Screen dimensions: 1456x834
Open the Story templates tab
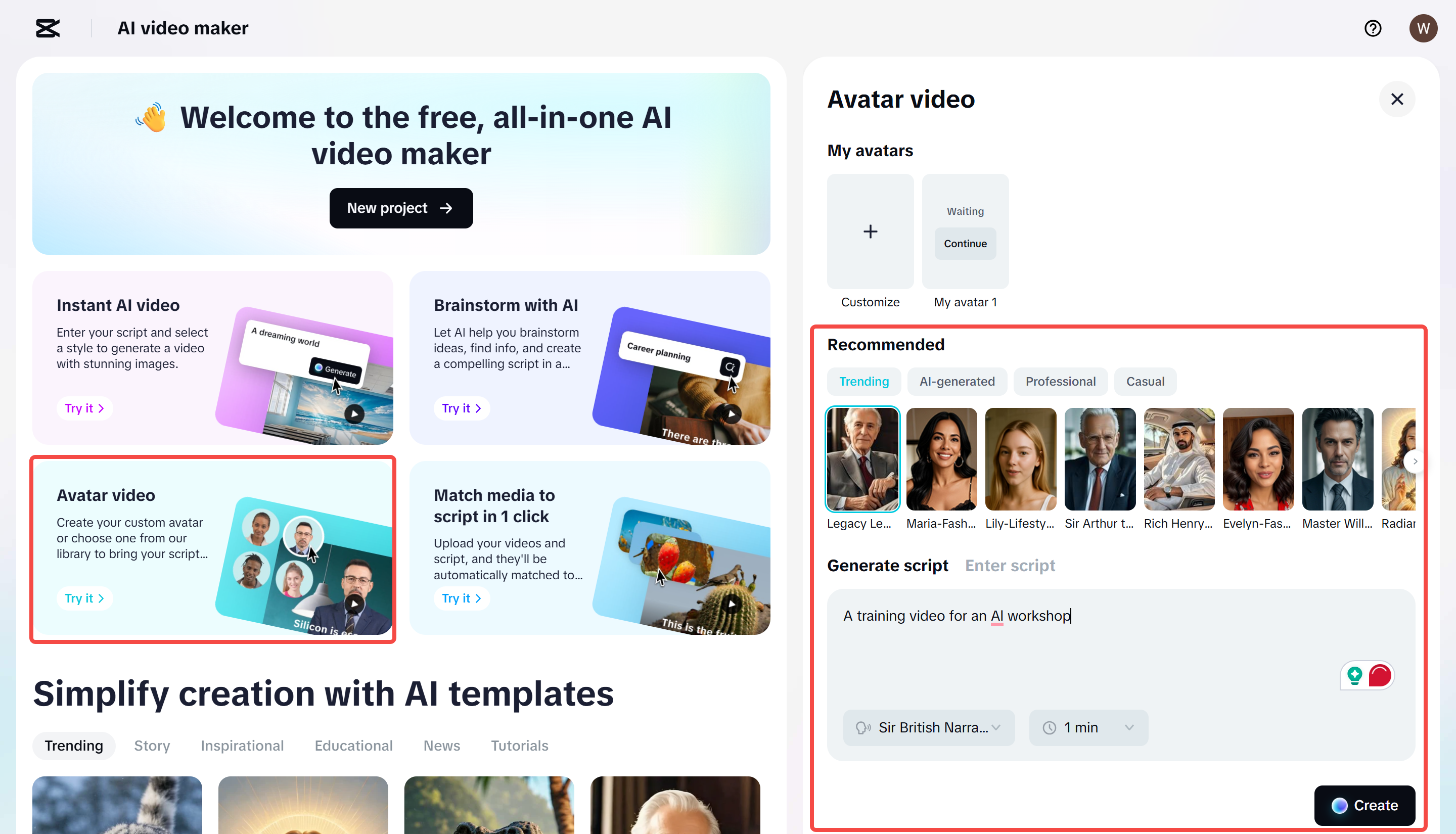tap(152, 745)
